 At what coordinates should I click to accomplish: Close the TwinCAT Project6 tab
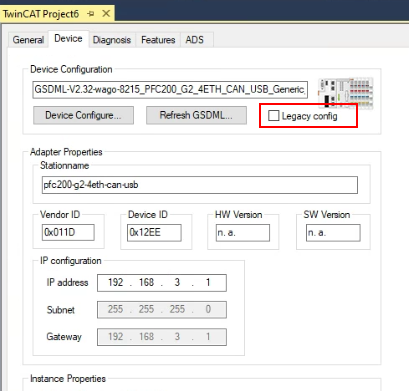pos(106,14)
